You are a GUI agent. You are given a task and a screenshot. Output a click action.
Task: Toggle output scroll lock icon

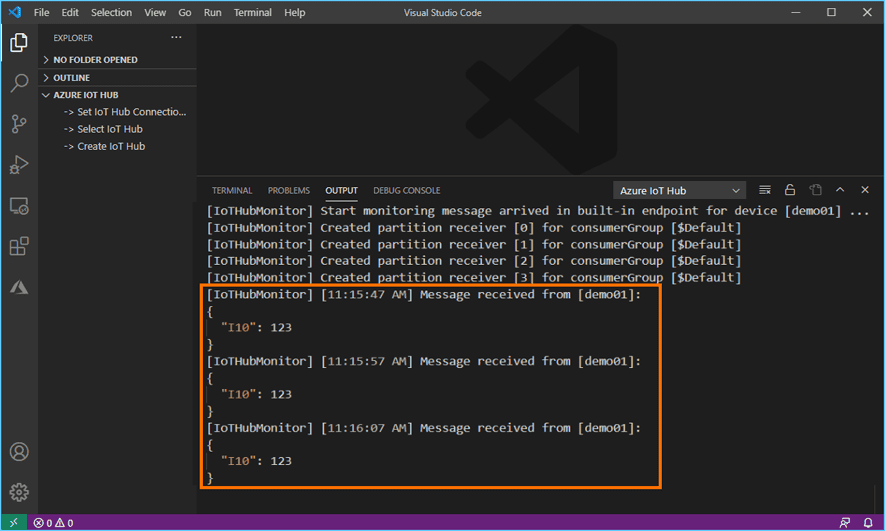click(x=790, y=190)
